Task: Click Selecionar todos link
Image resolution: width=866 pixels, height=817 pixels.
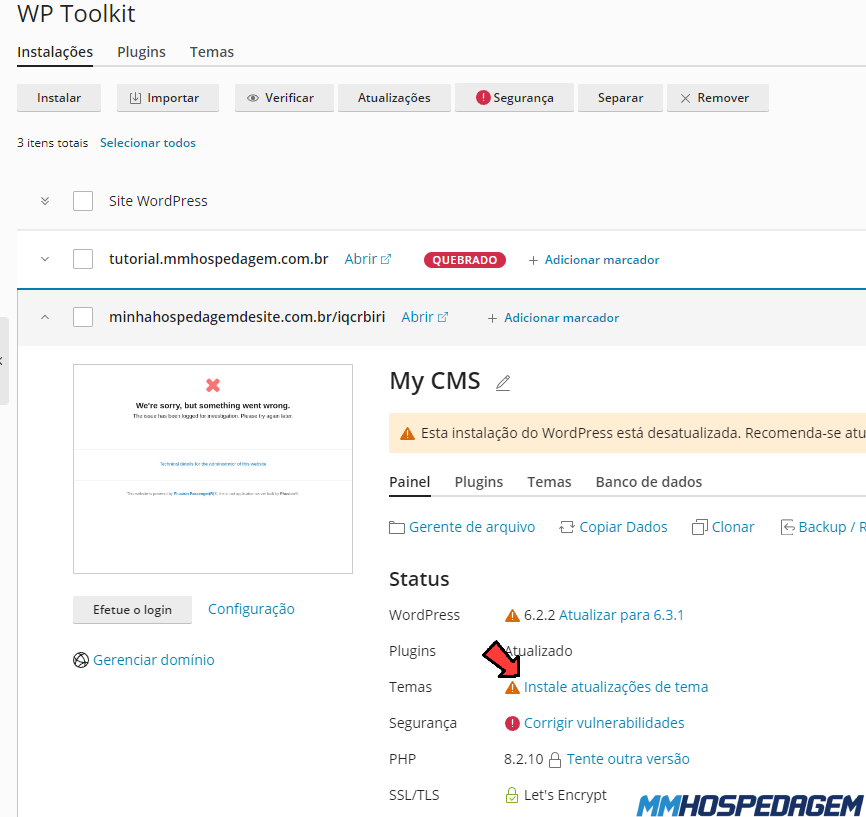Action: (x=148, y=143)
